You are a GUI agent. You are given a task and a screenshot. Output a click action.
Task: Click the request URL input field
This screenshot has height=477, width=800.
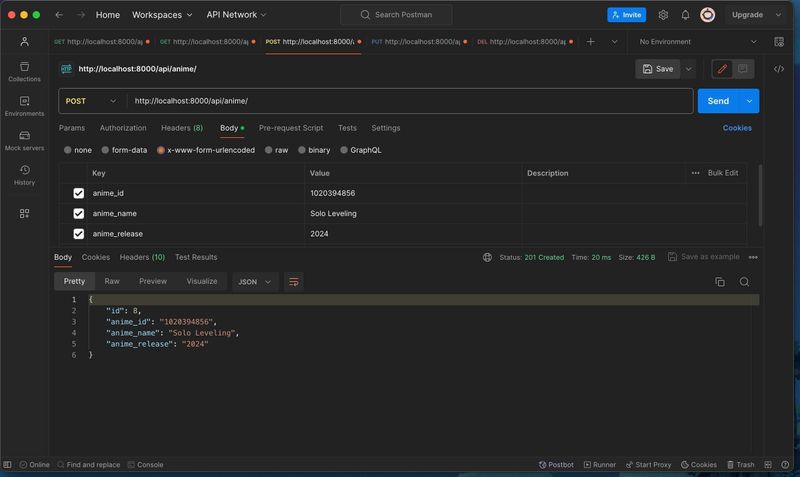tap(410, 101)
